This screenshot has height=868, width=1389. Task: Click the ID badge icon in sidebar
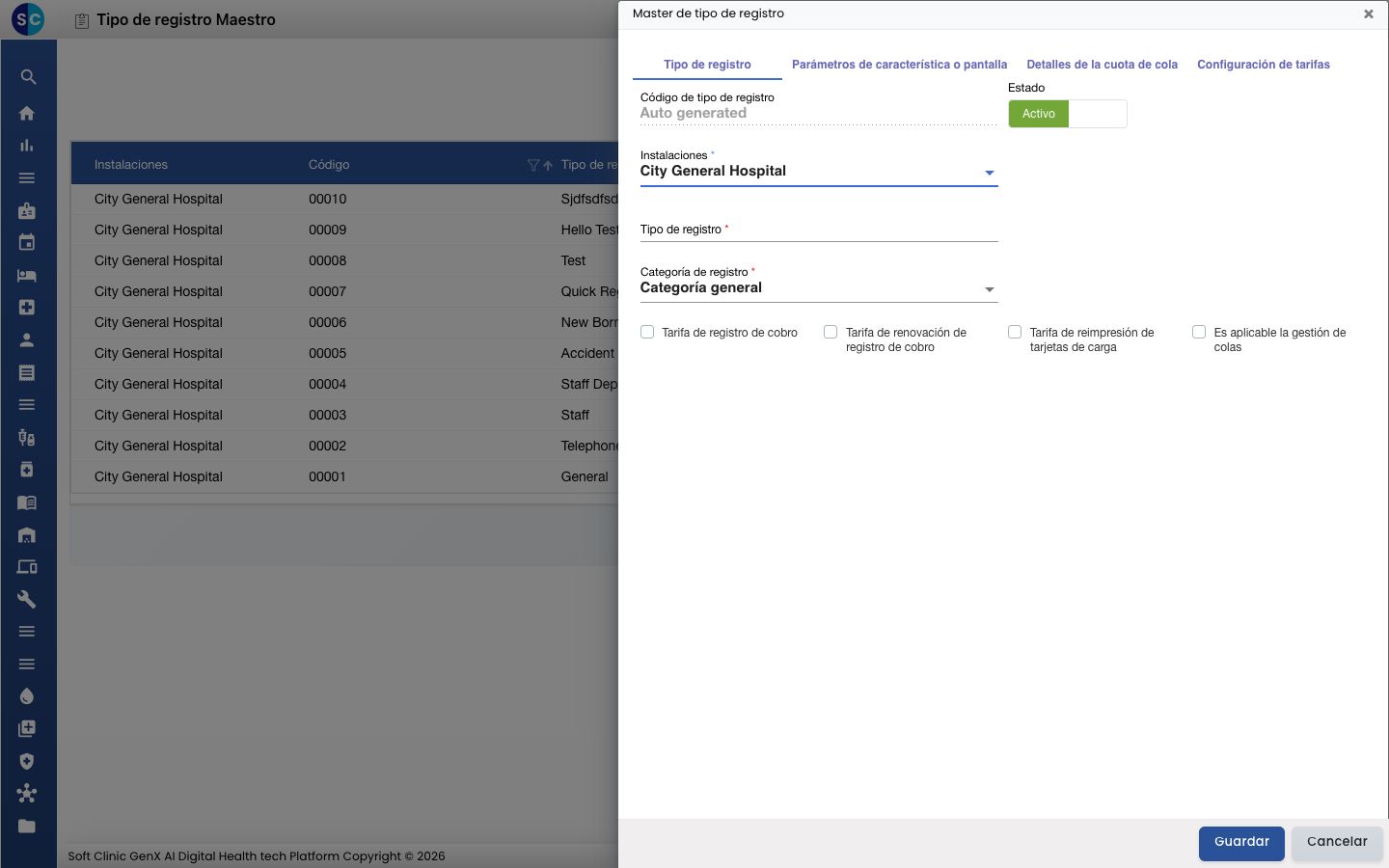point(27,210)
